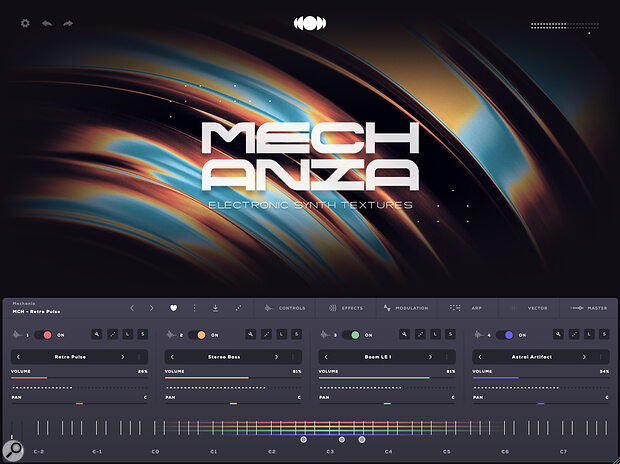Click the redo arrow icon
620x464 pixels.
click(68, 23)
